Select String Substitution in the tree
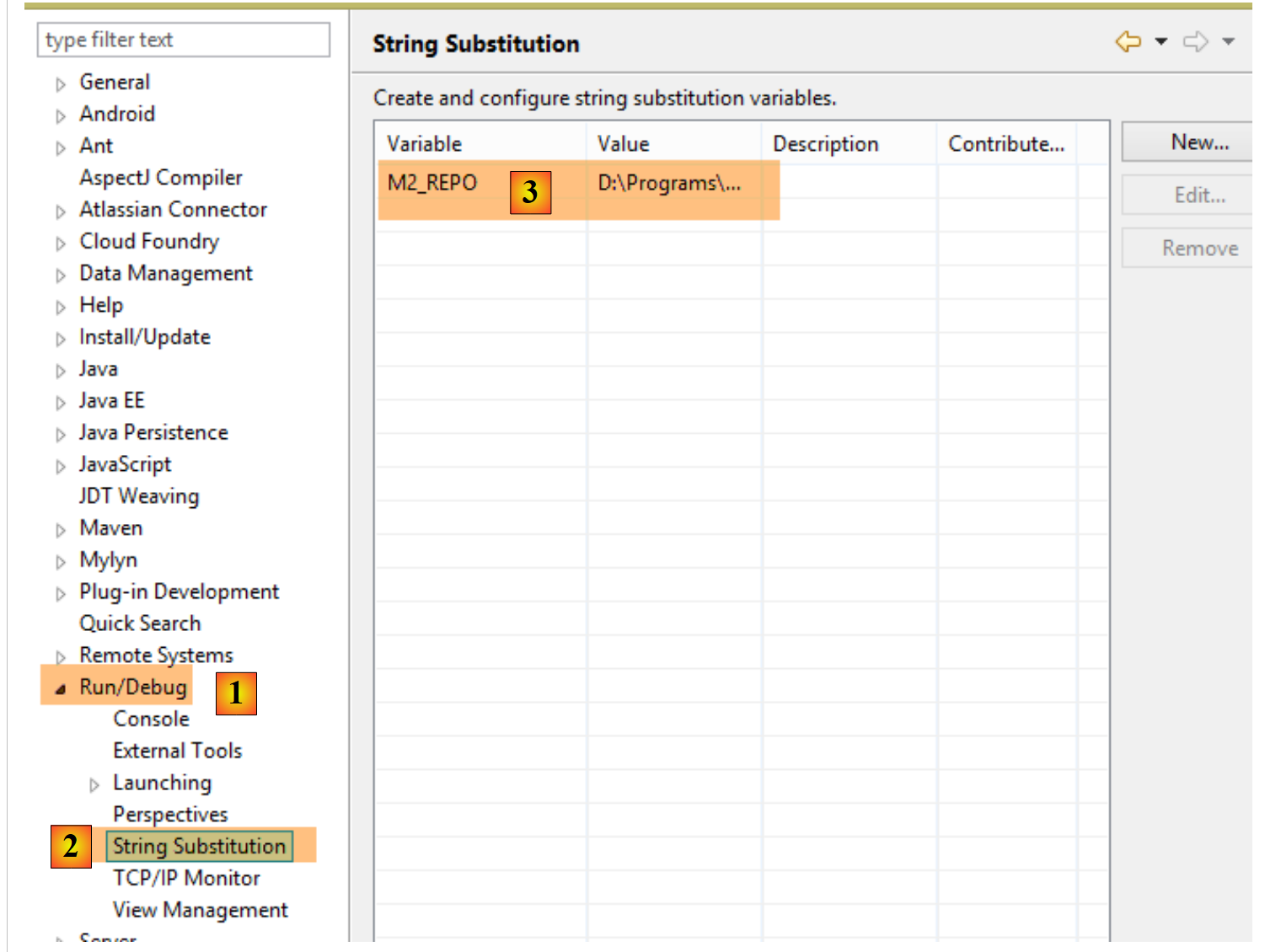The image size is (1265, 952). click(x=199, y=846)
